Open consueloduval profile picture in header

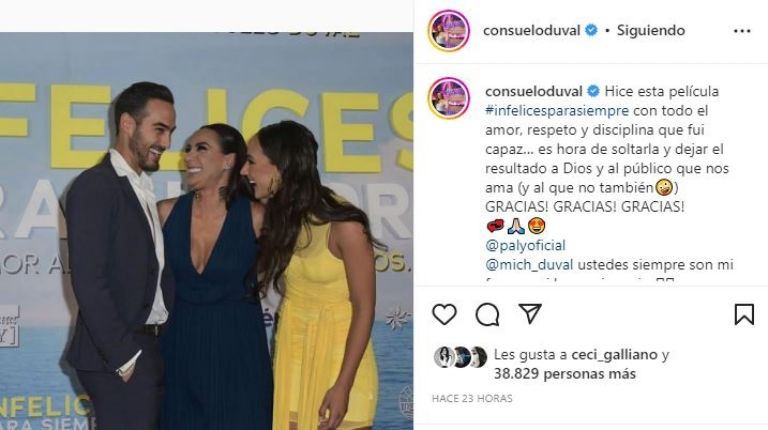449,30
